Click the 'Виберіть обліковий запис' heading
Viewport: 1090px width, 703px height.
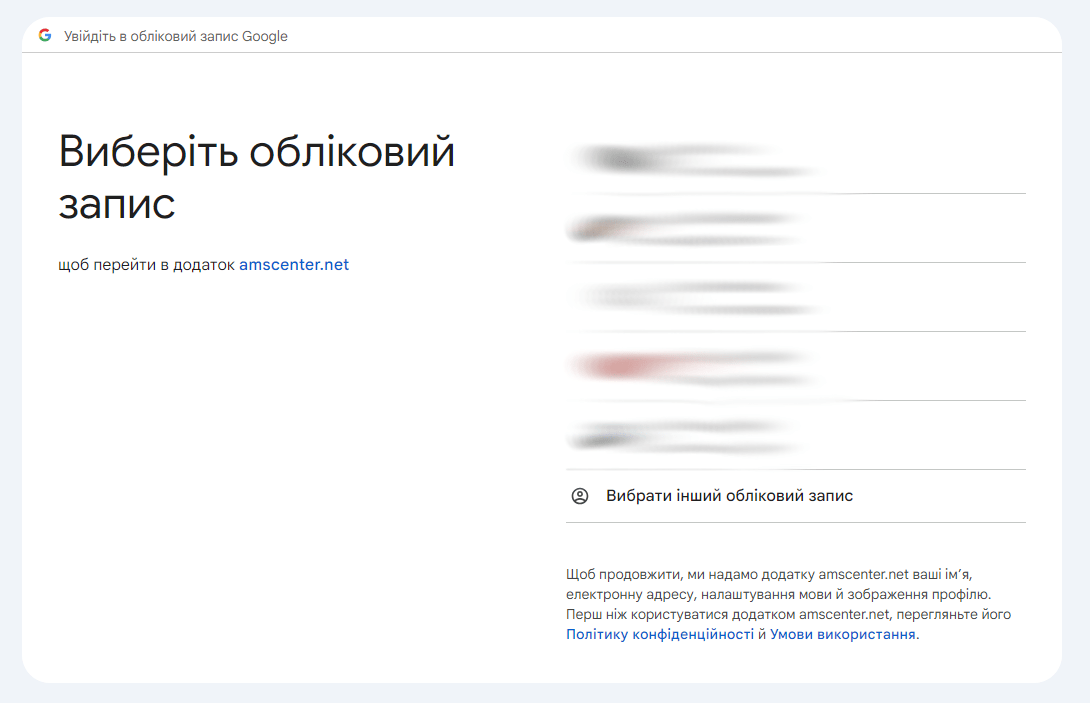coord(257,177)
